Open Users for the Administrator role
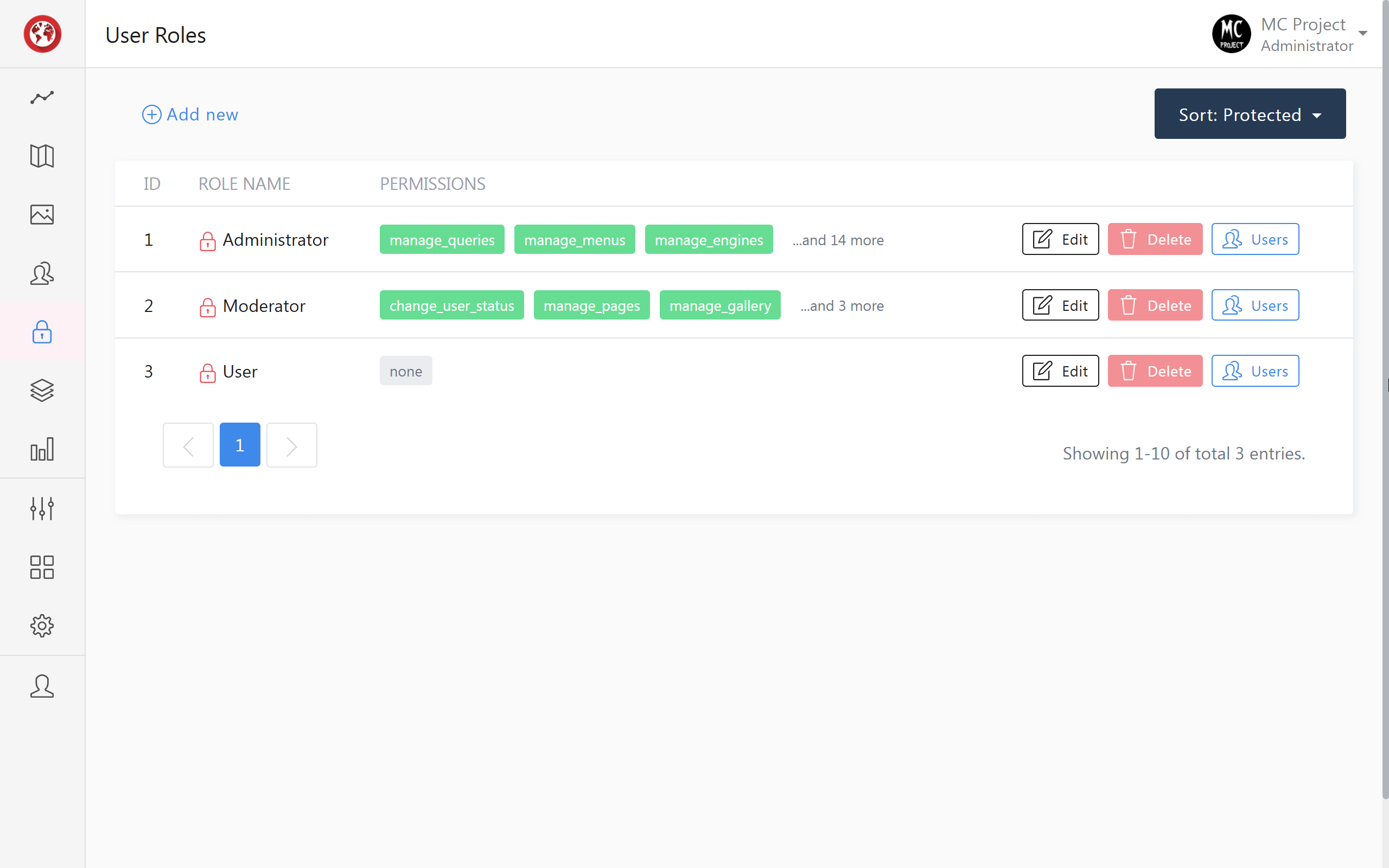The height and width of the screenshot is (868, 1389). (1254, 239)
